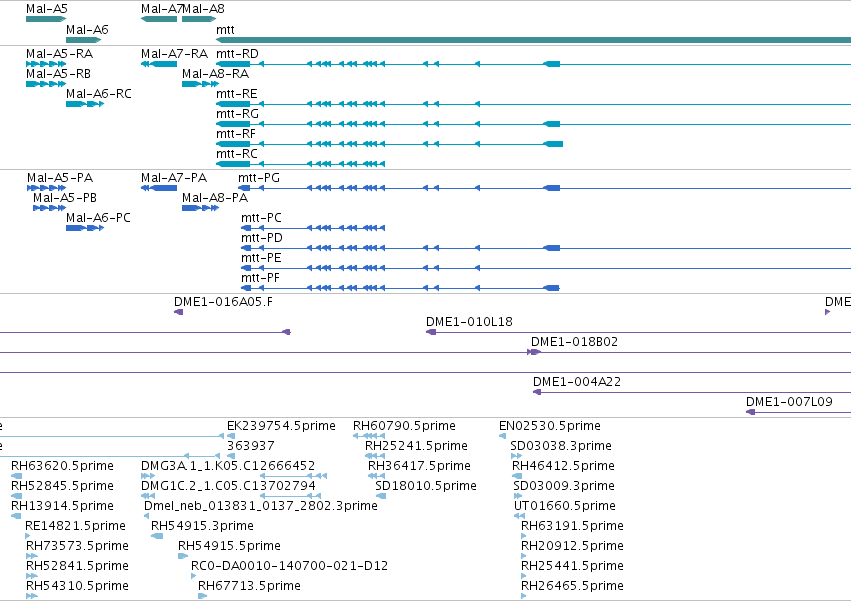Select EST RH52845.5prime
Screen dimensions: 851x601
tap(16, 496)
